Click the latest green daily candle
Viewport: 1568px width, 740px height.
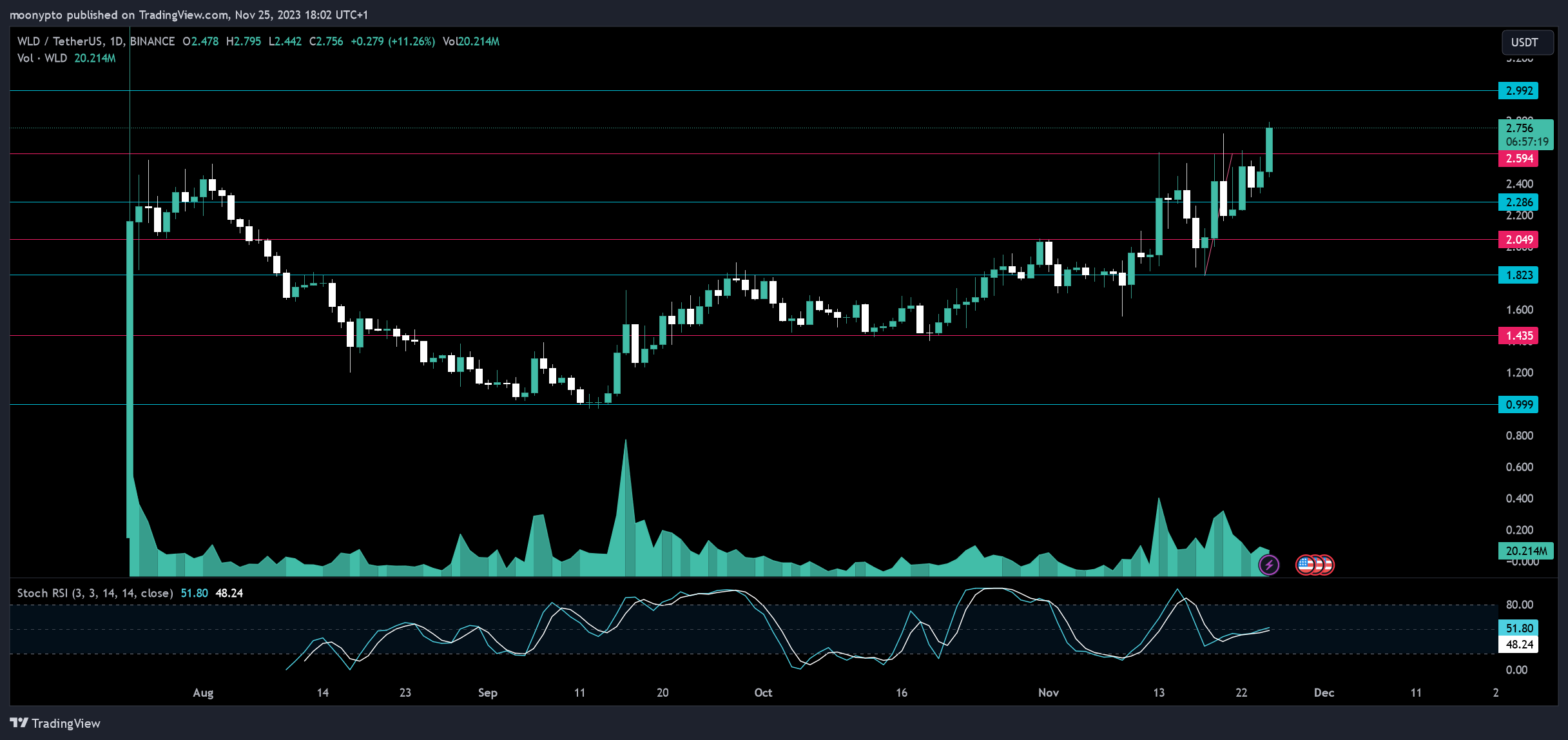(1269, 150)
